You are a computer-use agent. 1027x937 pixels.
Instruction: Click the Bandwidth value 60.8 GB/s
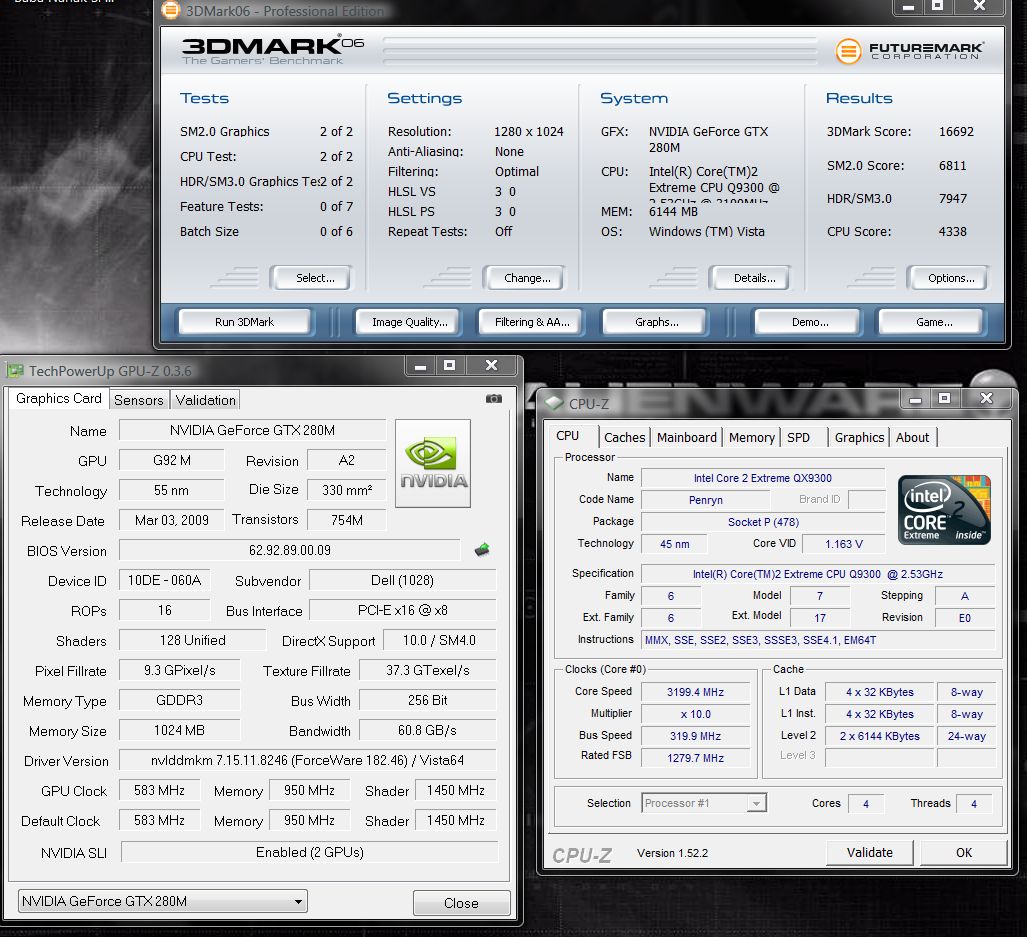(427, 730)
